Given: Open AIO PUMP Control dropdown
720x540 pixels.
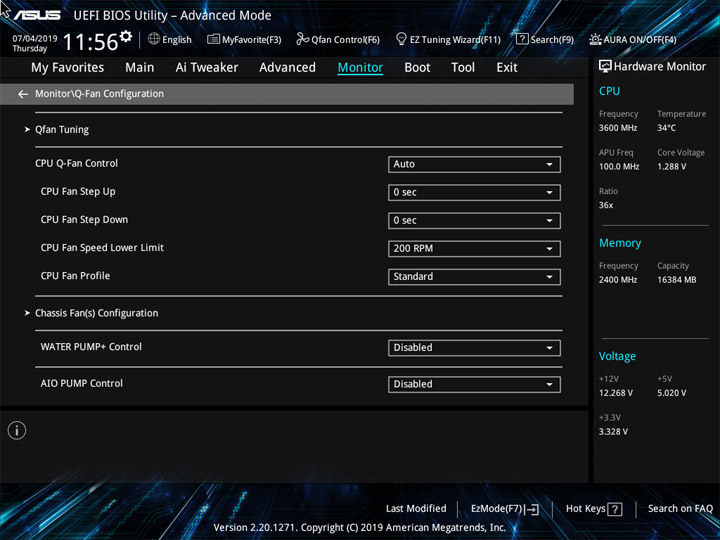Looking at the screenshot, I should 474,384.
